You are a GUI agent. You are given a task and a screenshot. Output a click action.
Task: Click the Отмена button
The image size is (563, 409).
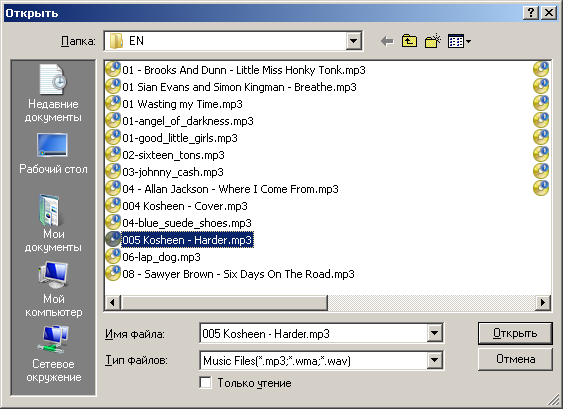(515, 359)
